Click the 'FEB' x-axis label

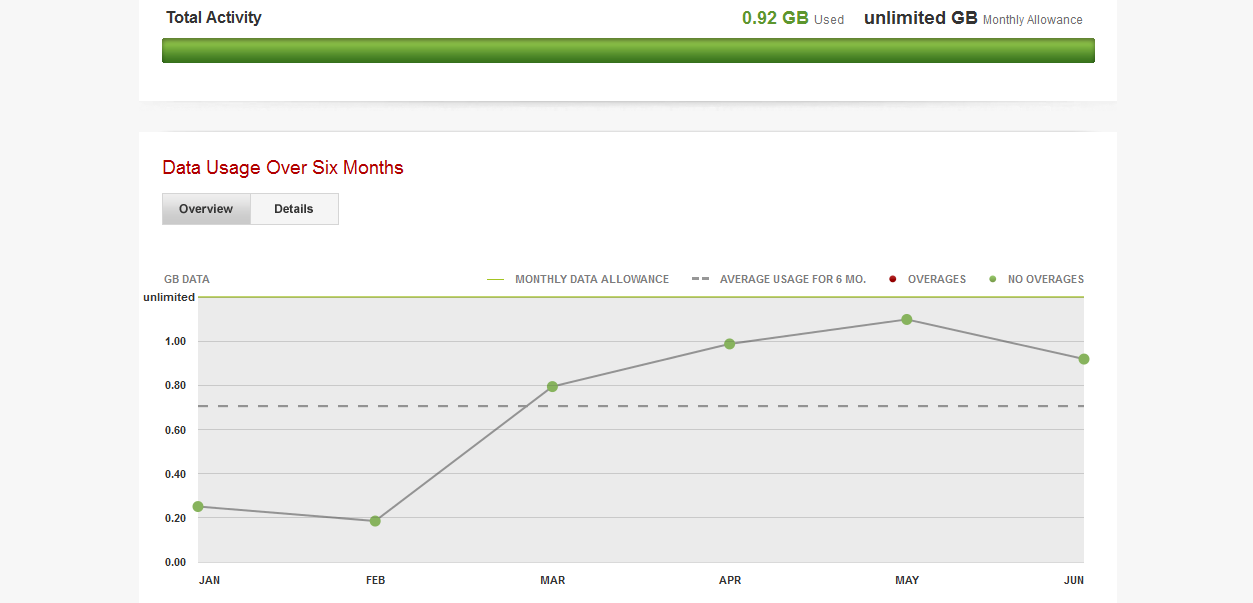click(x=376, y=580)
